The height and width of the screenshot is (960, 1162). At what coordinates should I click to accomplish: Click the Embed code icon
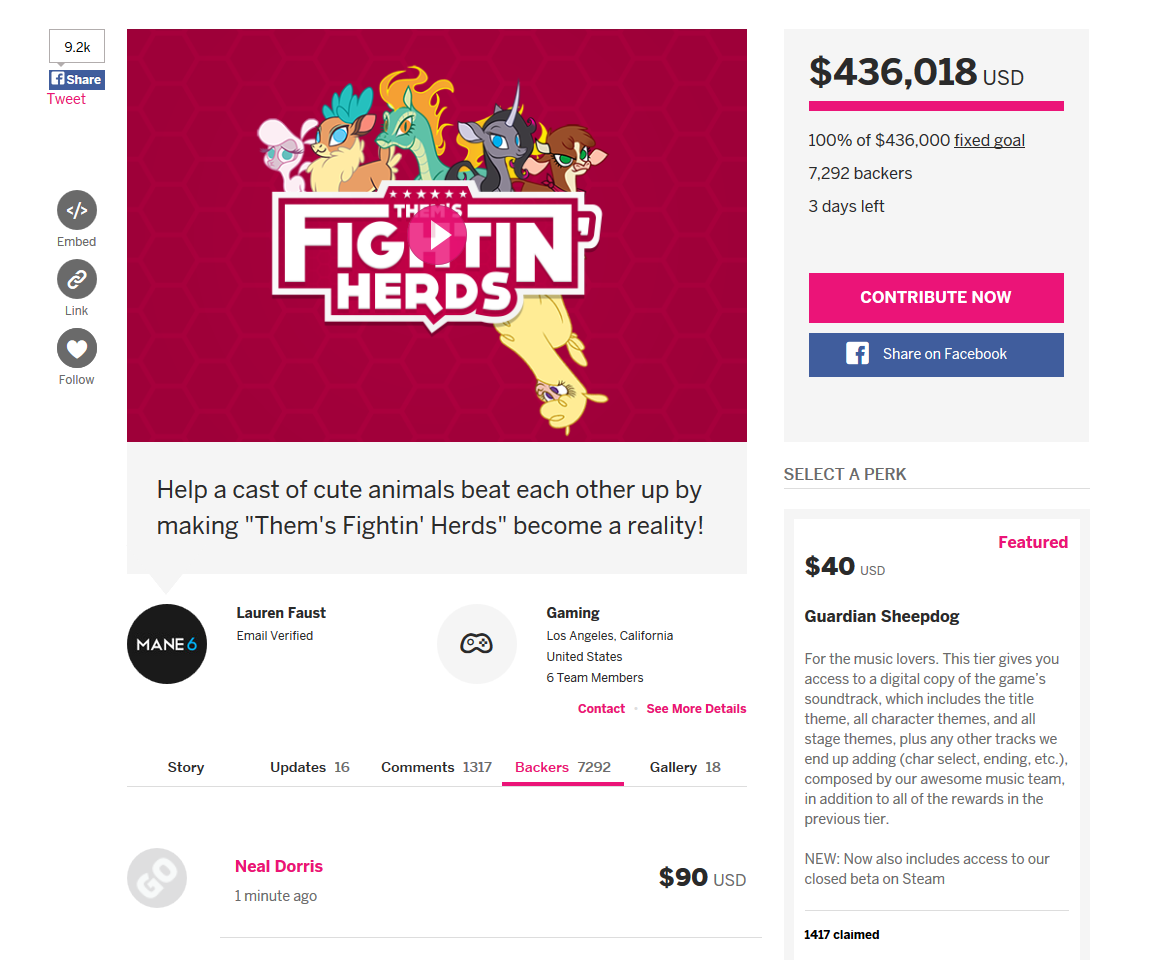pyautogui.click(x=77, y=211)
